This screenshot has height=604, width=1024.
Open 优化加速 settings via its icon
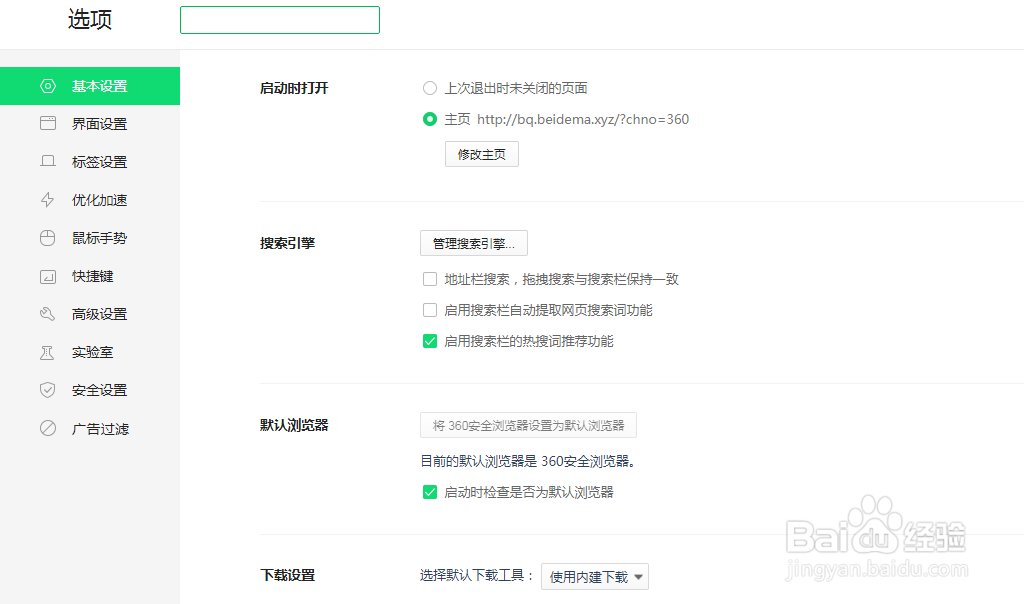(x=47, y=199)
